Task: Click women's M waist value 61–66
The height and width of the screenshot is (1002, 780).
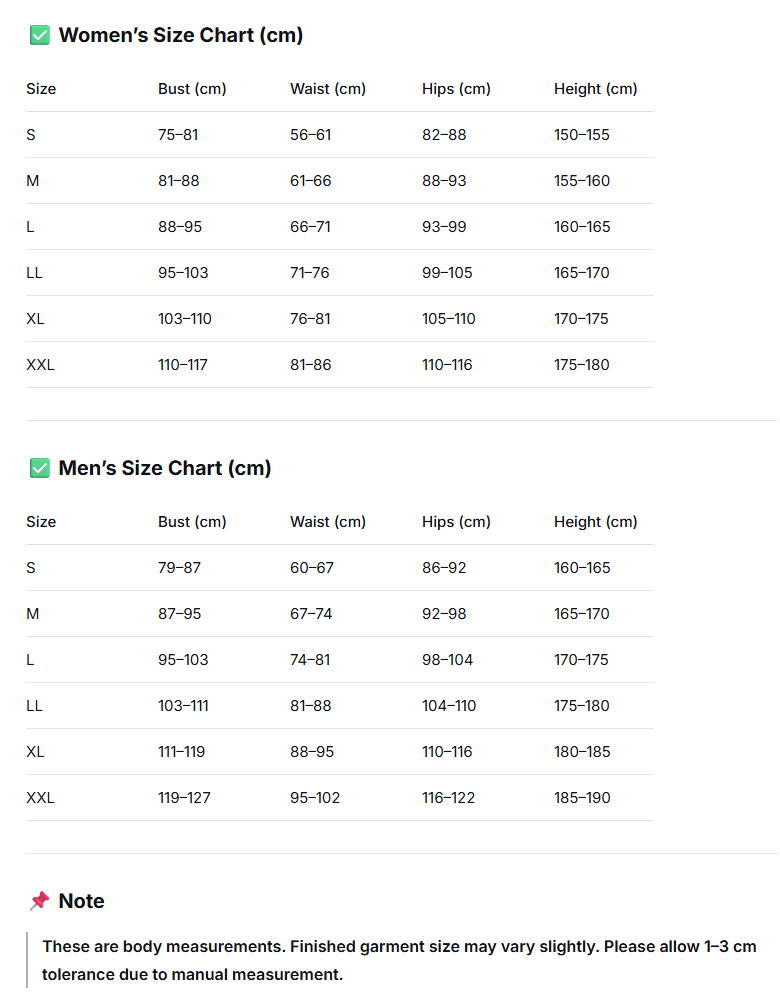Action: click(310, 181)
